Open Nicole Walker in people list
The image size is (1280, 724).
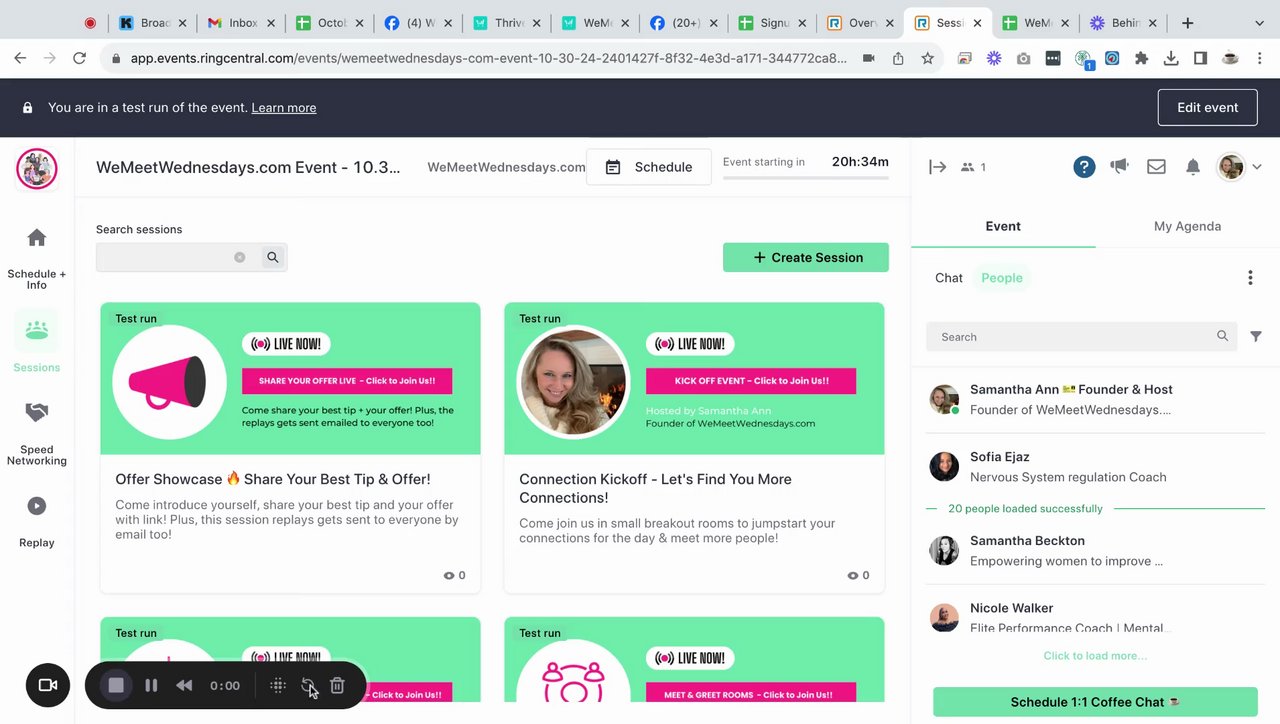point(1095,617)
